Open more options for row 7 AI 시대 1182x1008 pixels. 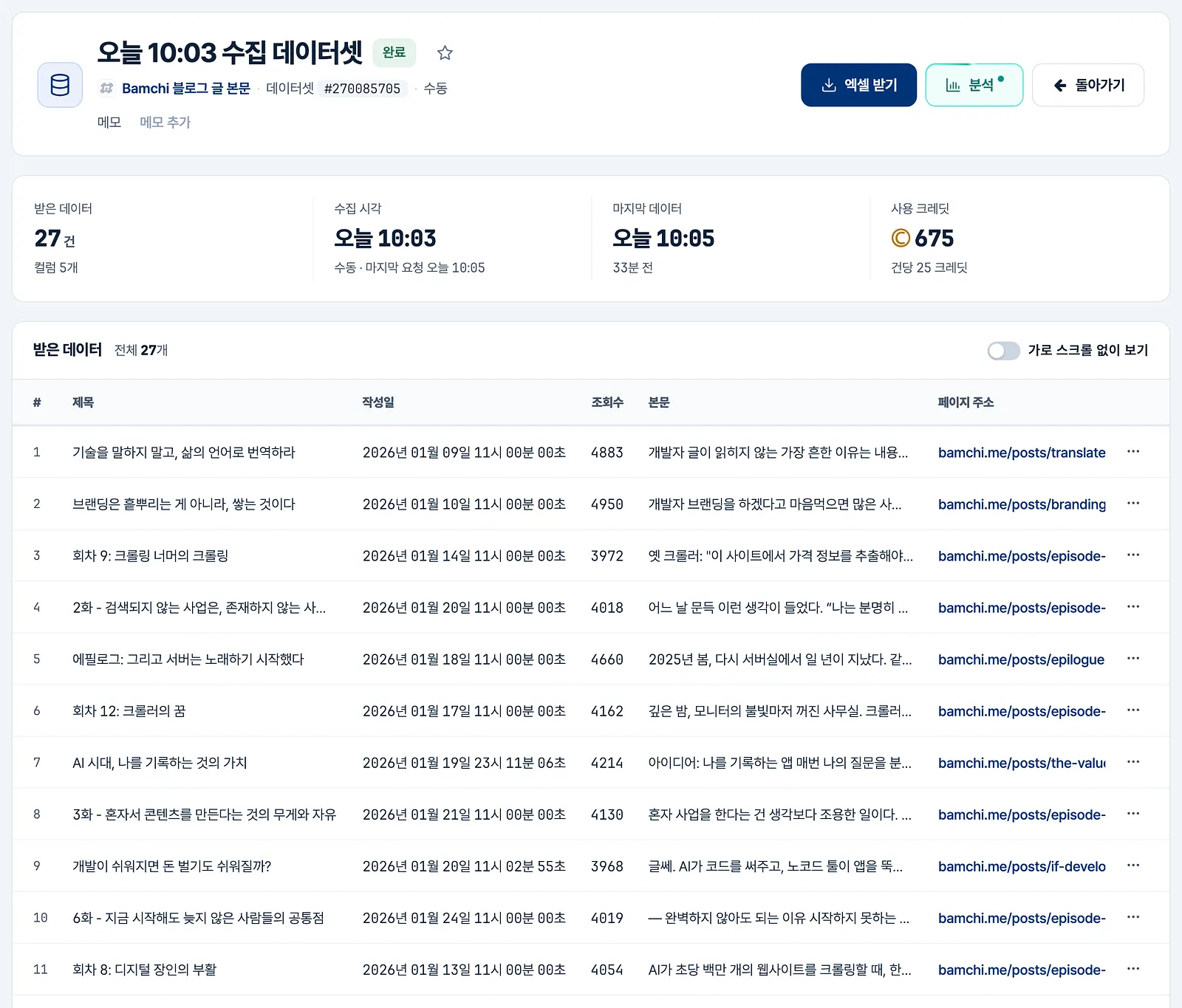click(x=1133, y=761)
